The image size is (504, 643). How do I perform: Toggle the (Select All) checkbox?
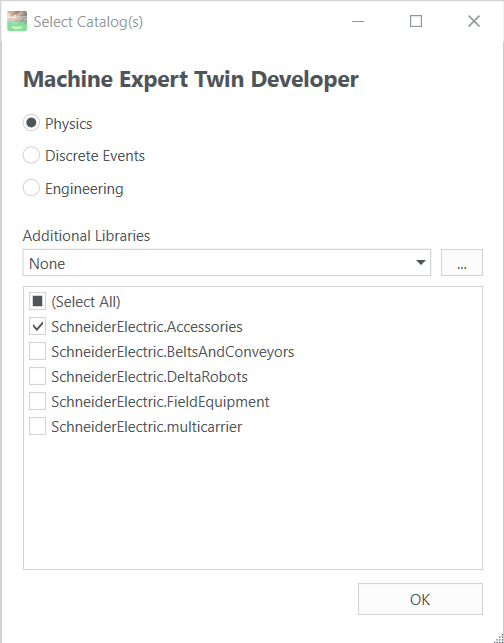[x=37, y=302]
